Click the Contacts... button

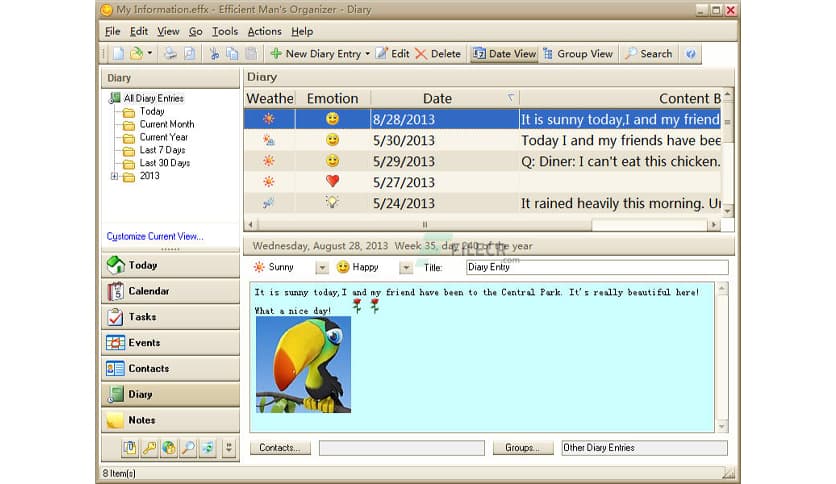pyautogui.click(x=280, y=448)
